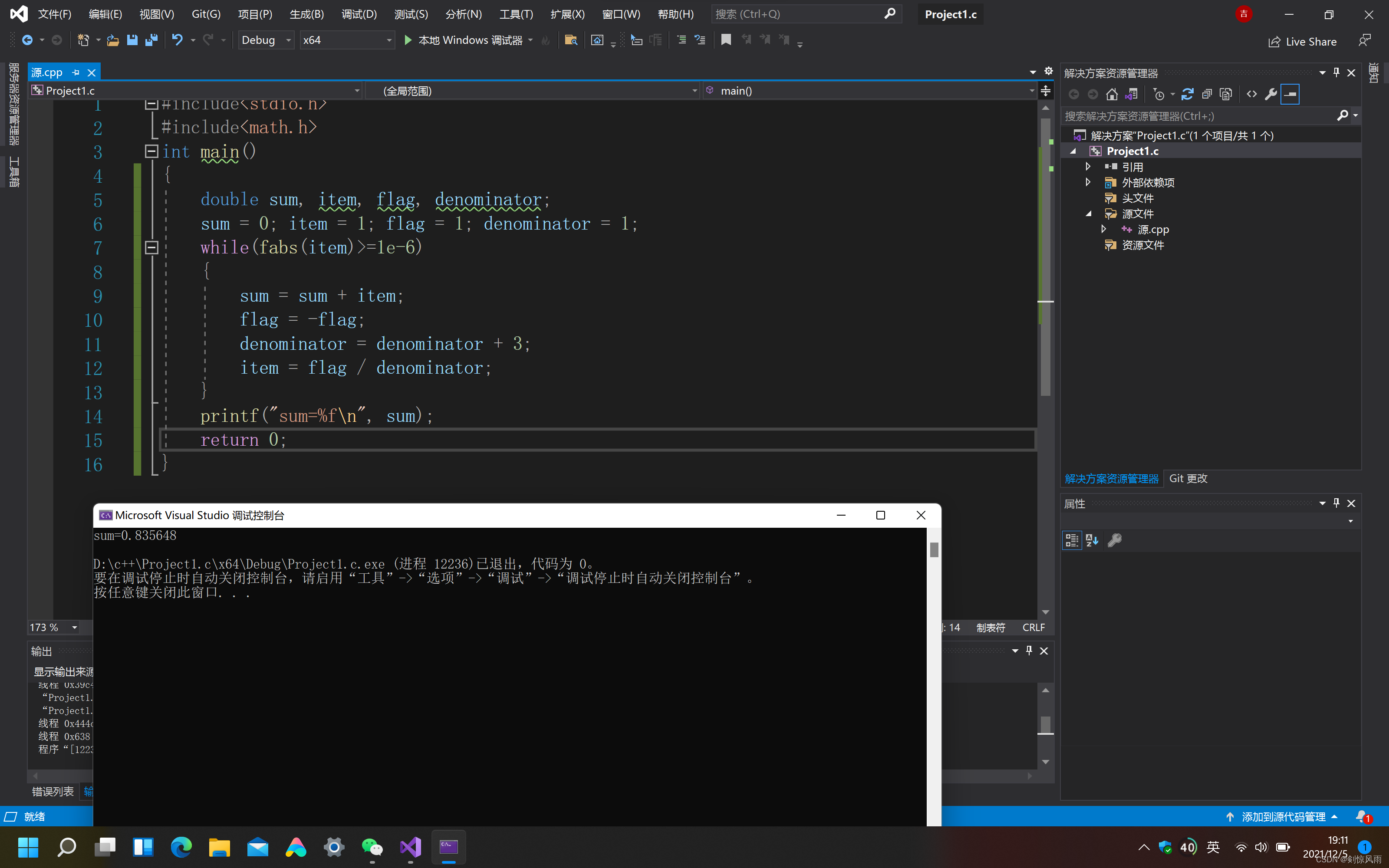1389x868 pixels.
Task: Click the Undo toolbar icon
Action: 178,39
